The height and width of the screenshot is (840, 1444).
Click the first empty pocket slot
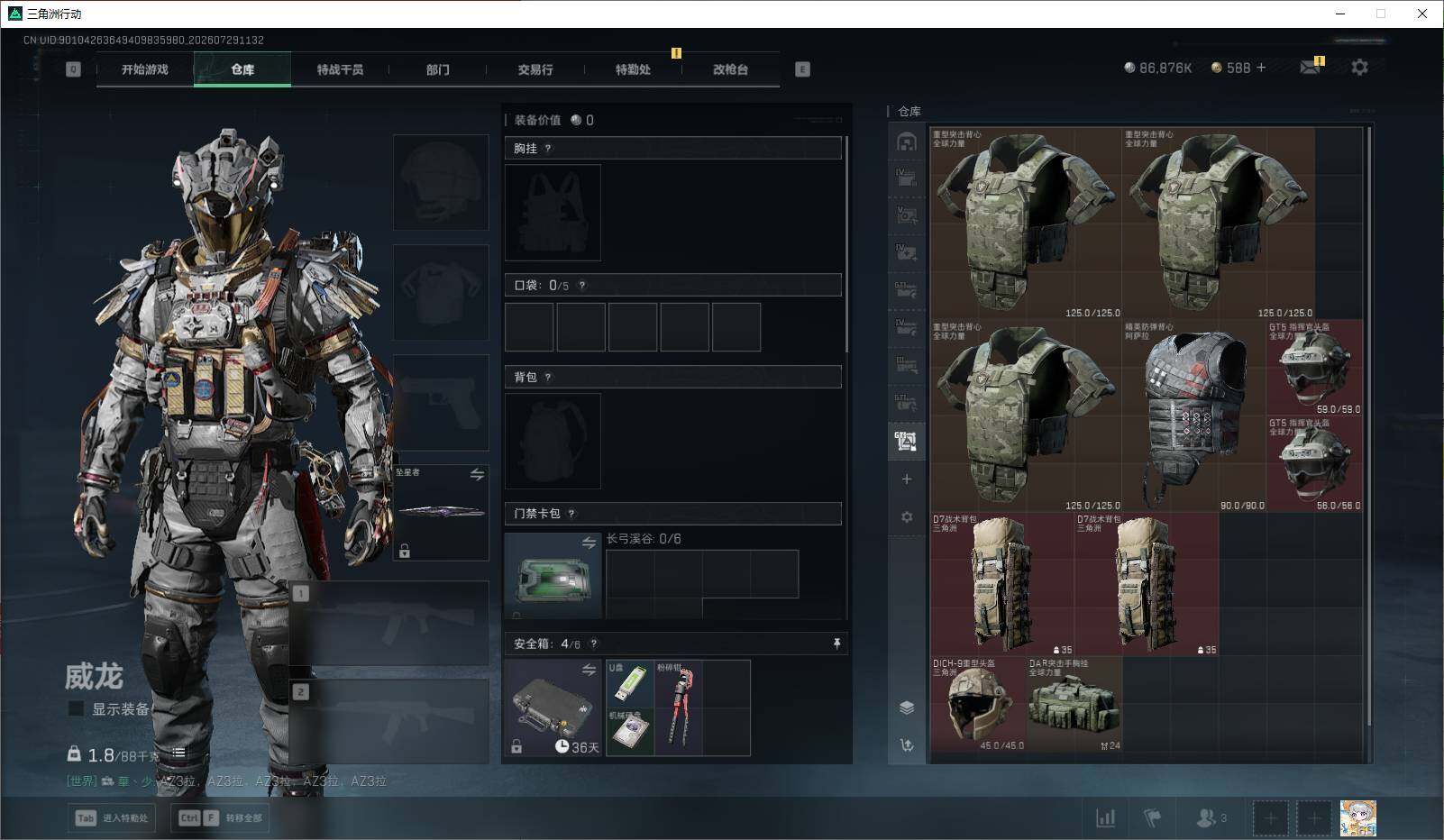(x=529, y=326)
